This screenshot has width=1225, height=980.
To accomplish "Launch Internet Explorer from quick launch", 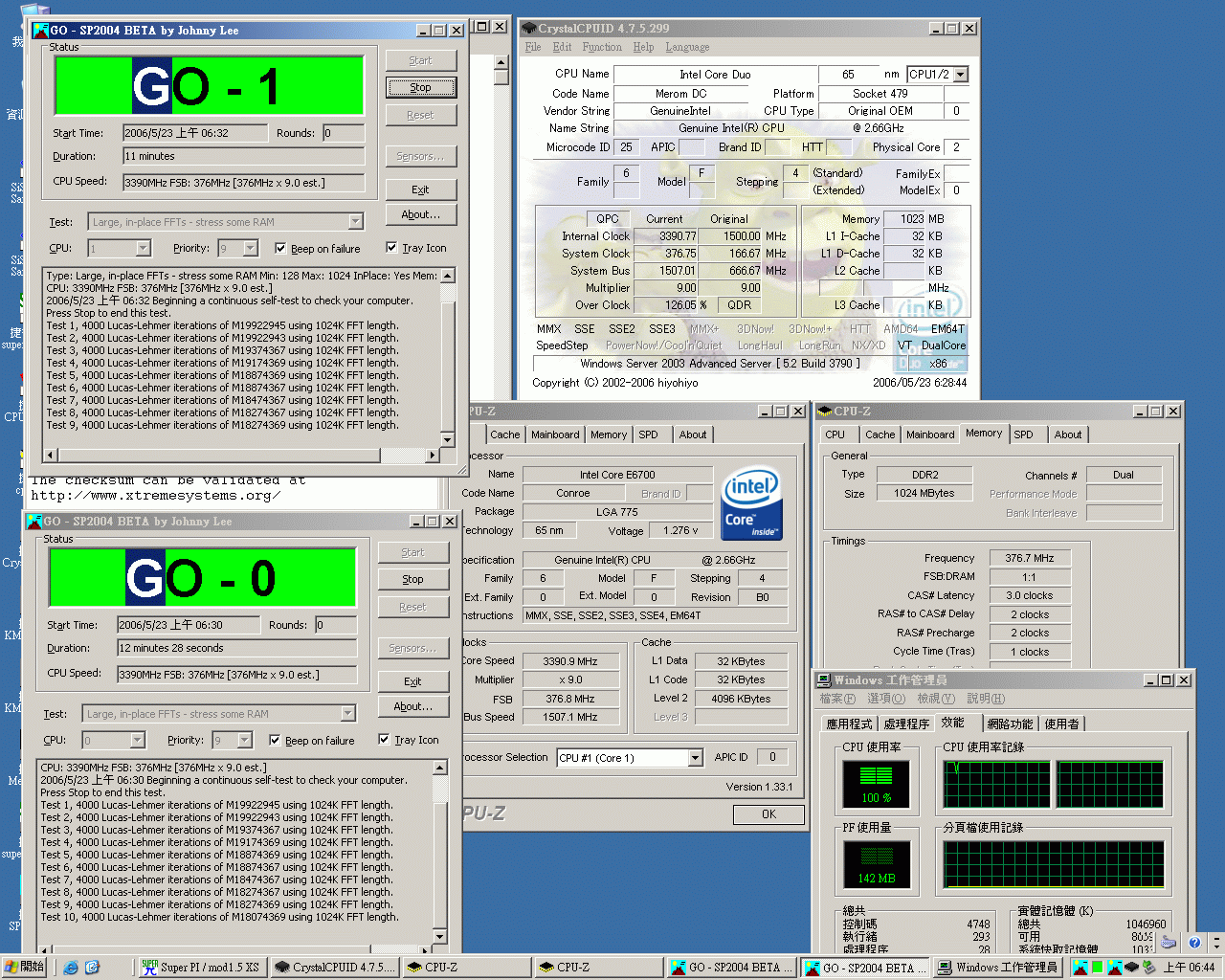I will (x=71, y=968).
